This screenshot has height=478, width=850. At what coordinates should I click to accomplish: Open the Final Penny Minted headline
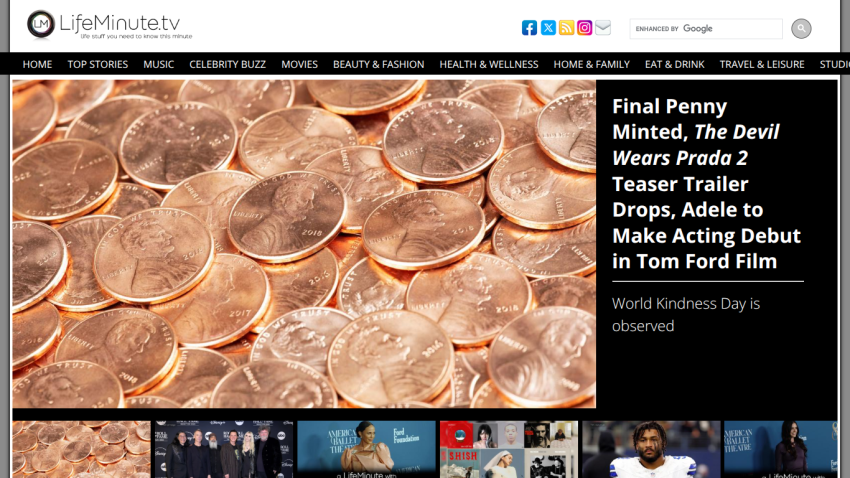[706, 184]
